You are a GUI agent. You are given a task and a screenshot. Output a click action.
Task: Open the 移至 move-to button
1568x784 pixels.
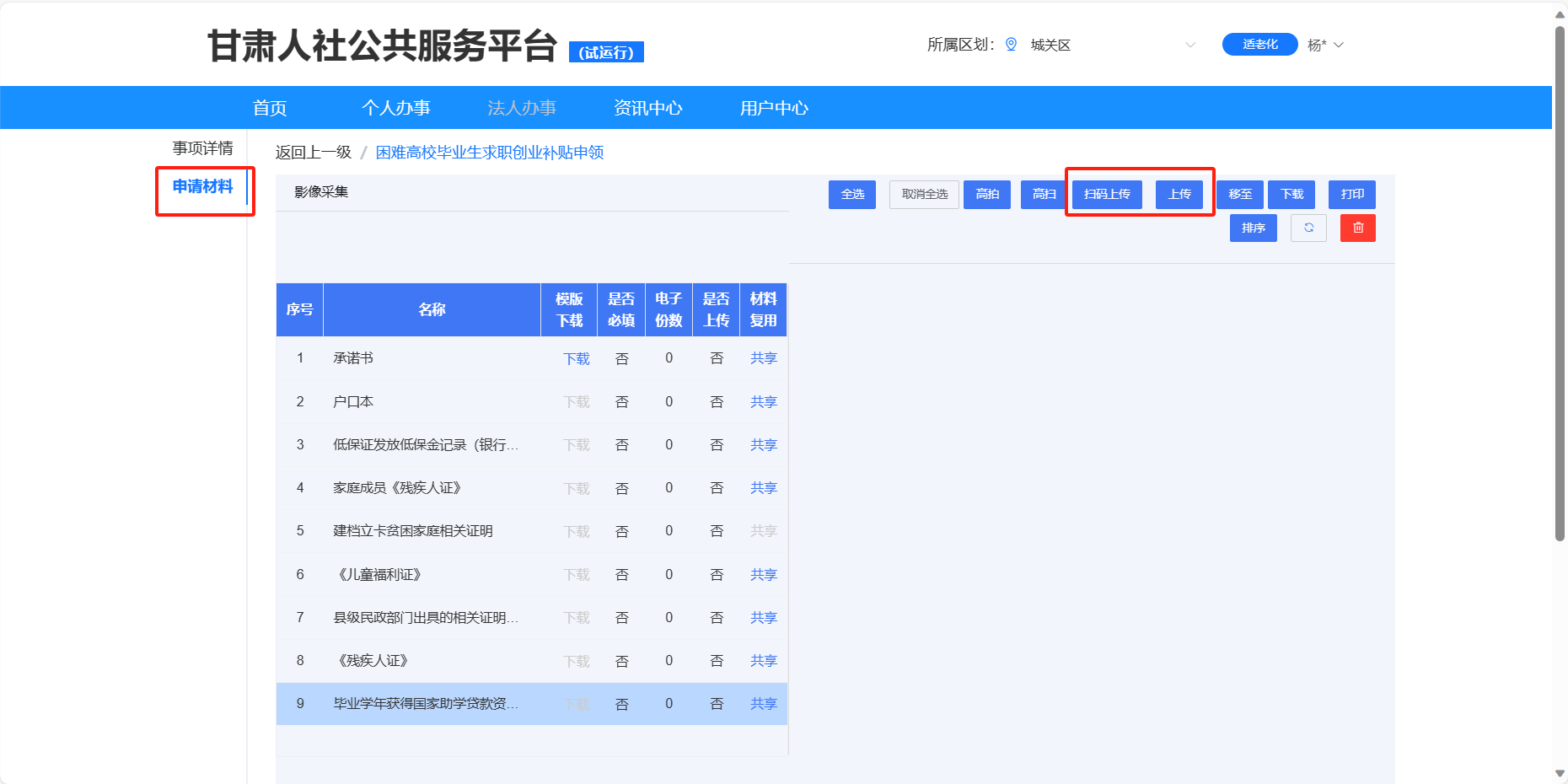point(1239,195)
